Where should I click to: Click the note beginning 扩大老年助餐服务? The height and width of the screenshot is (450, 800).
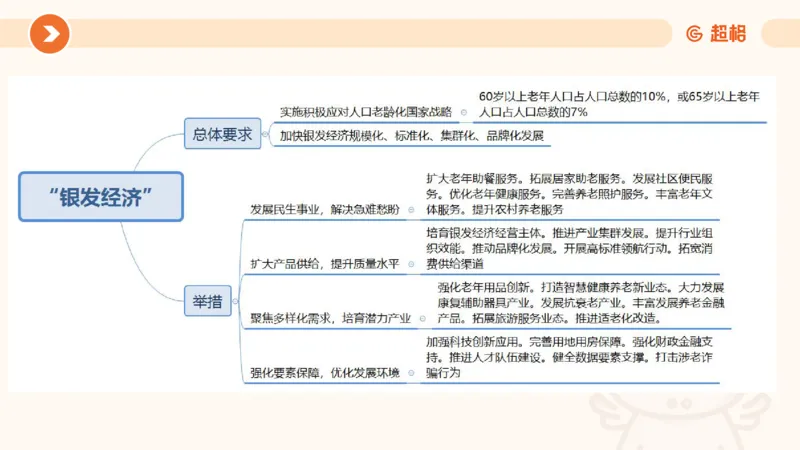569,194
